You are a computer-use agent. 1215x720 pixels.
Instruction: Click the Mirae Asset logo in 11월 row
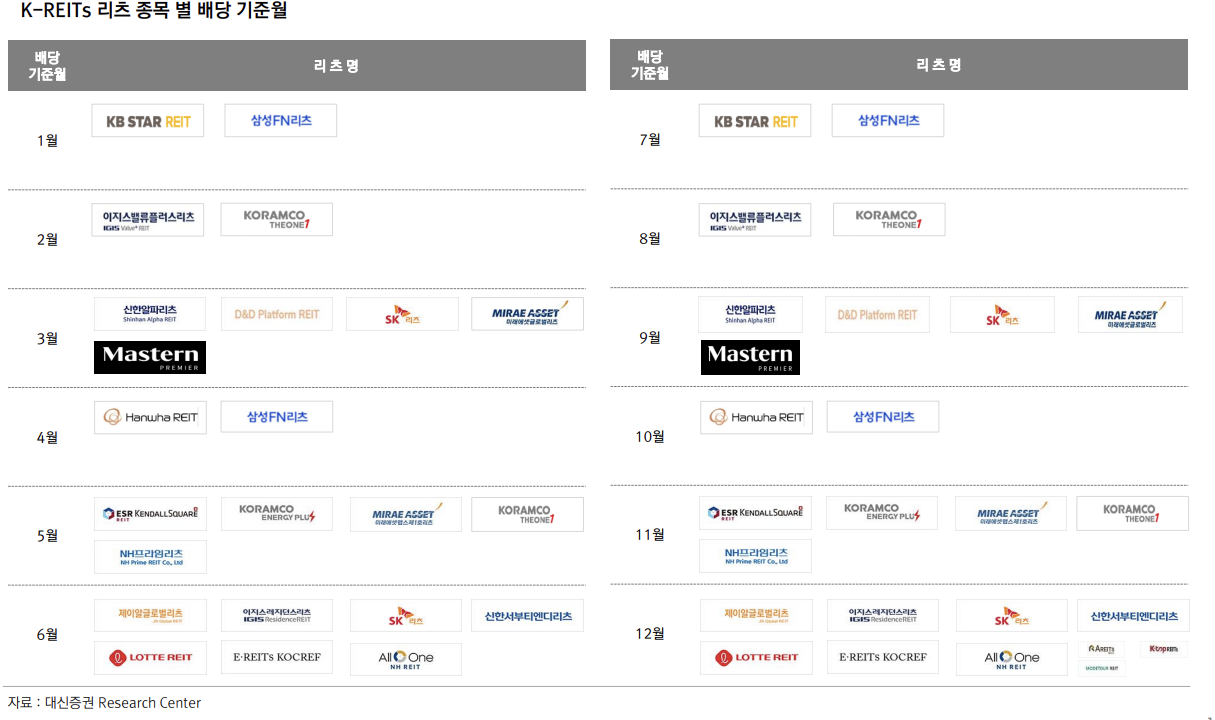(x=1011, y=513)
